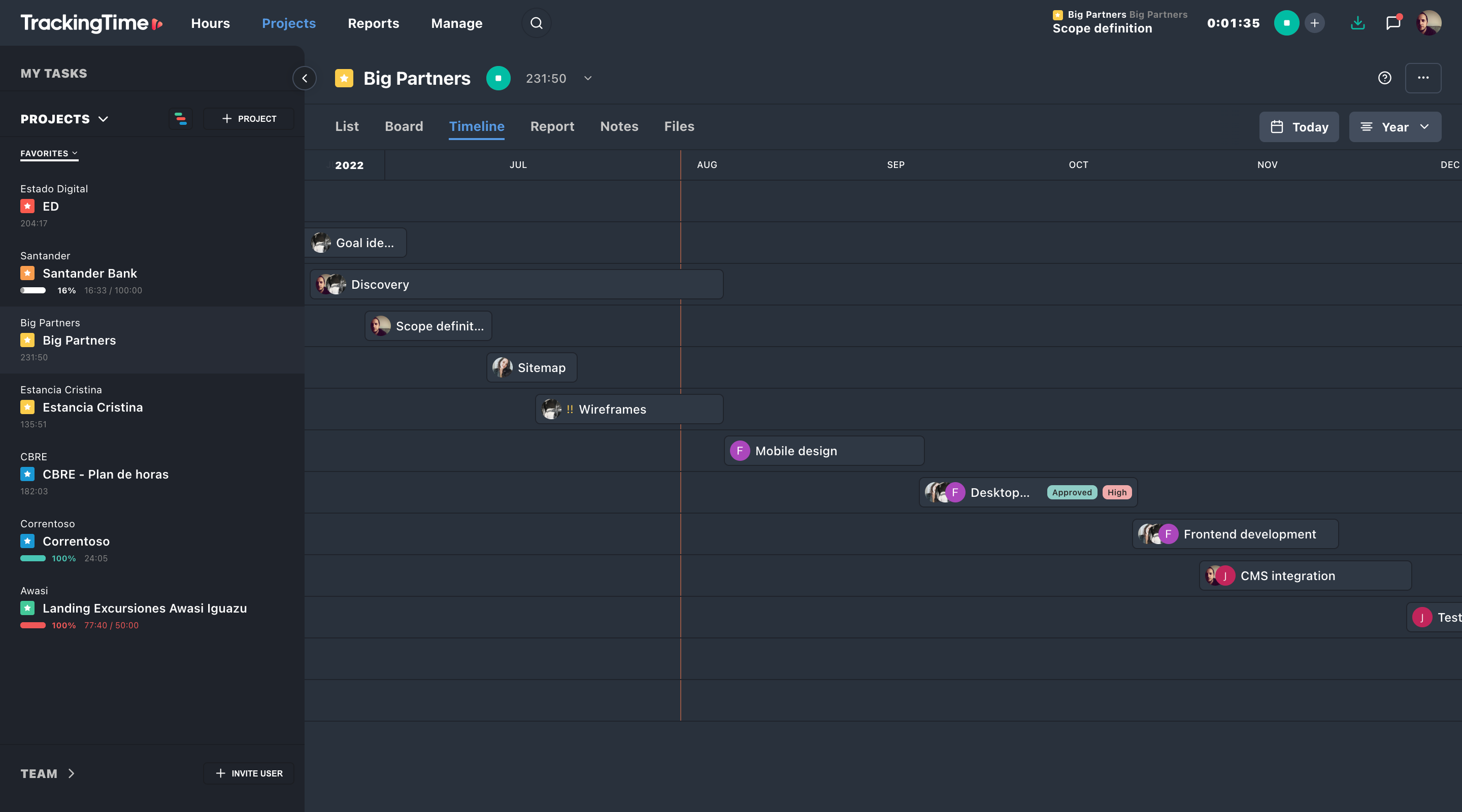This screenshot has height=812, width=1462.
Task: Open the search magnifier icon
Action: pos(536,23)
